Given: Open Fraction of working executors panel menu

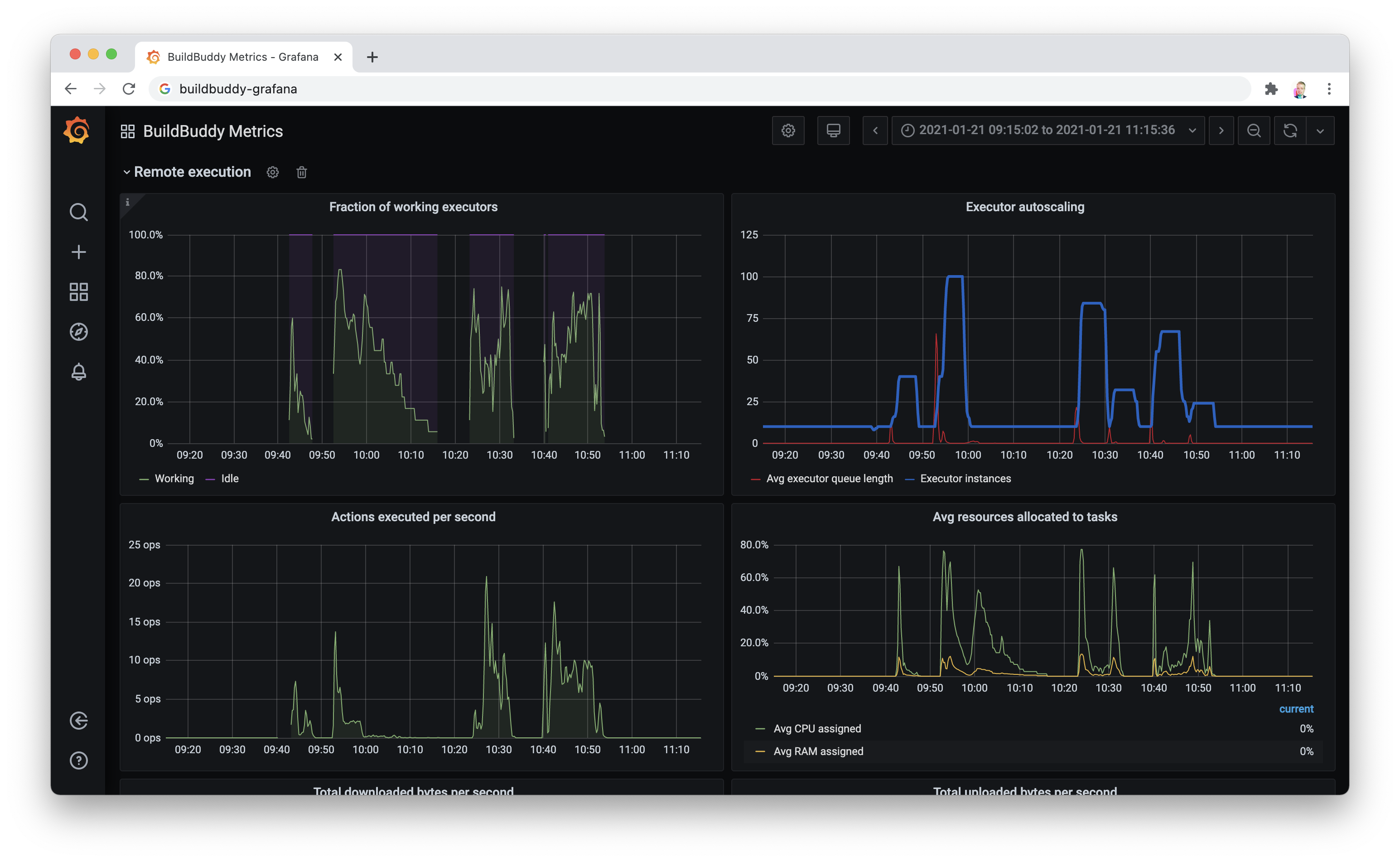Looking at the screenshot, I should 413,207.
